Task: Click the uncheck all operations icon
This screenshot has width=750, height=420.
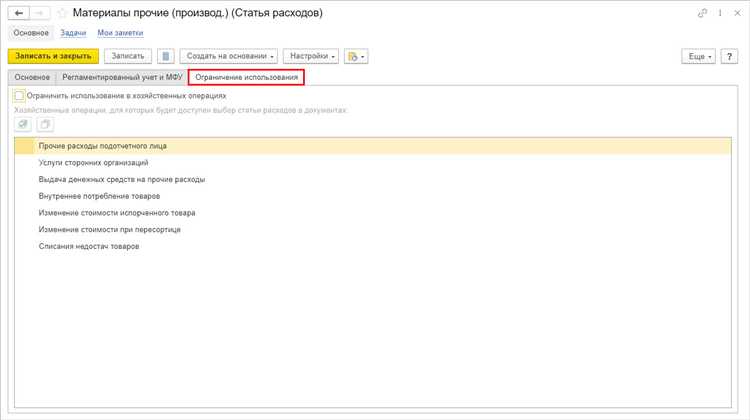Action: pyautogui.click(x=45, y=124)
